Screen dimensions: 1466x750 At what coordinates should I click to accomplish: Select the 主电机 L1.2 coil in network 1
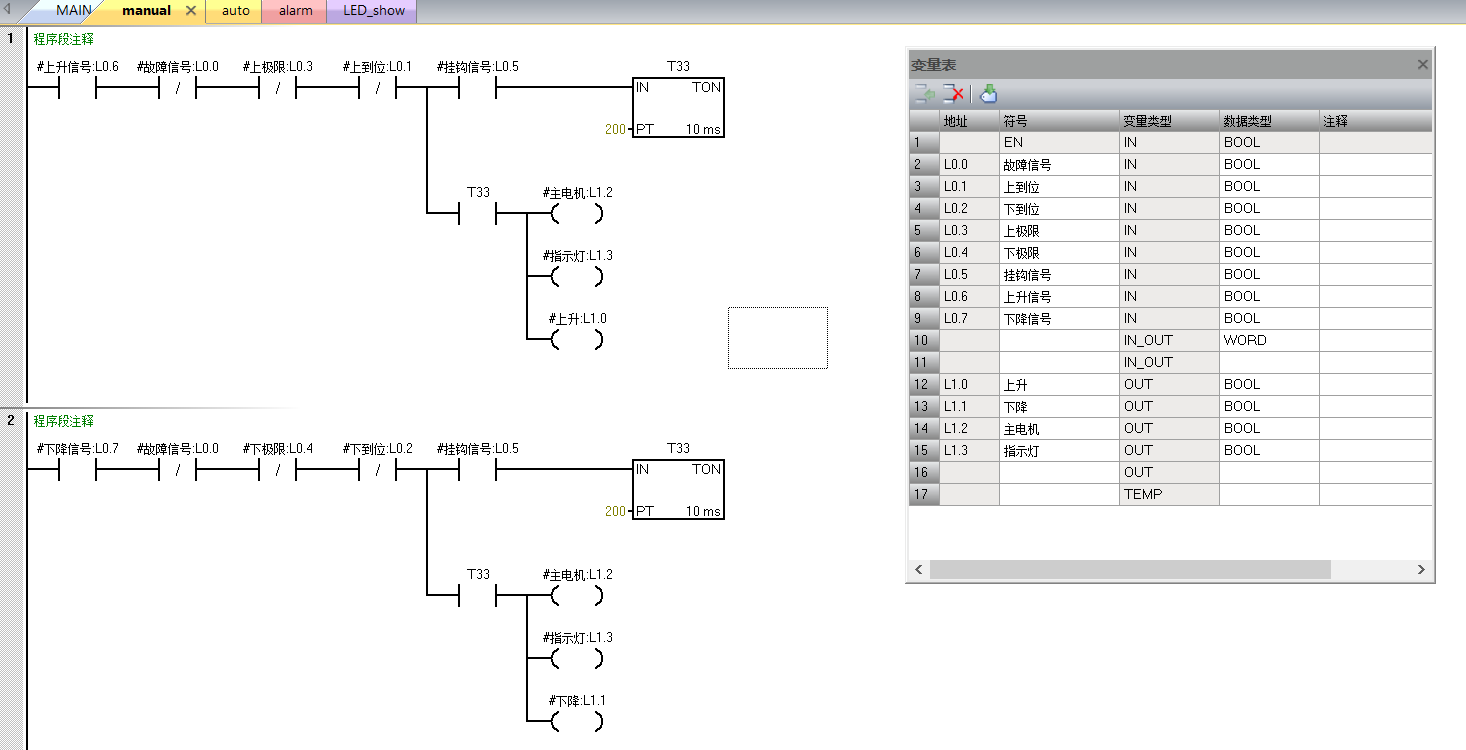coord(577,213)
